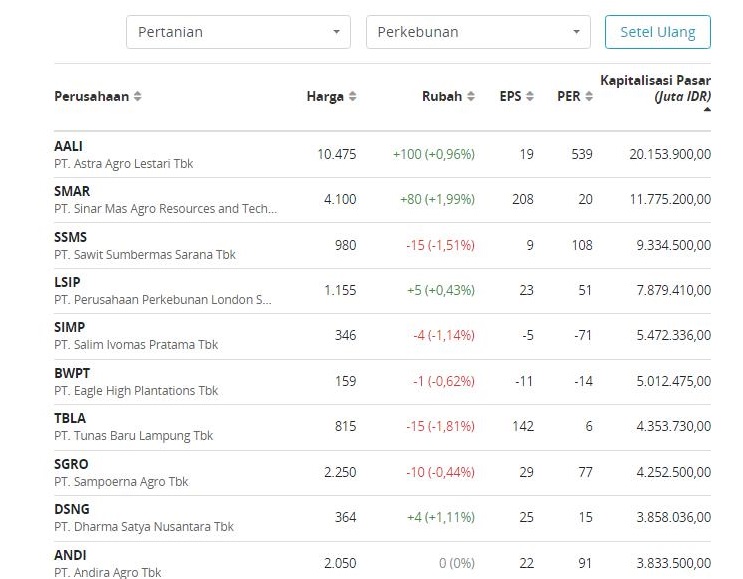Click SIMP PER value -71
Viewport: 743px width, 579px height.
coord(583,335)
